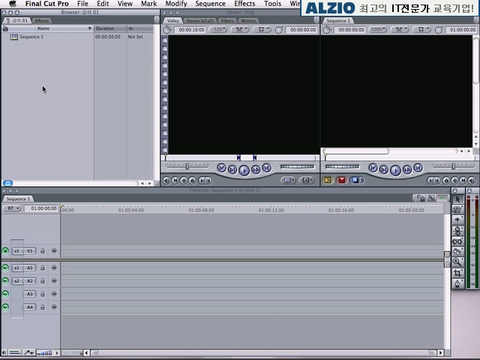Screen dimensions: 480x360
Task: Select the Pen tool in tool palette
Action: 458,284
